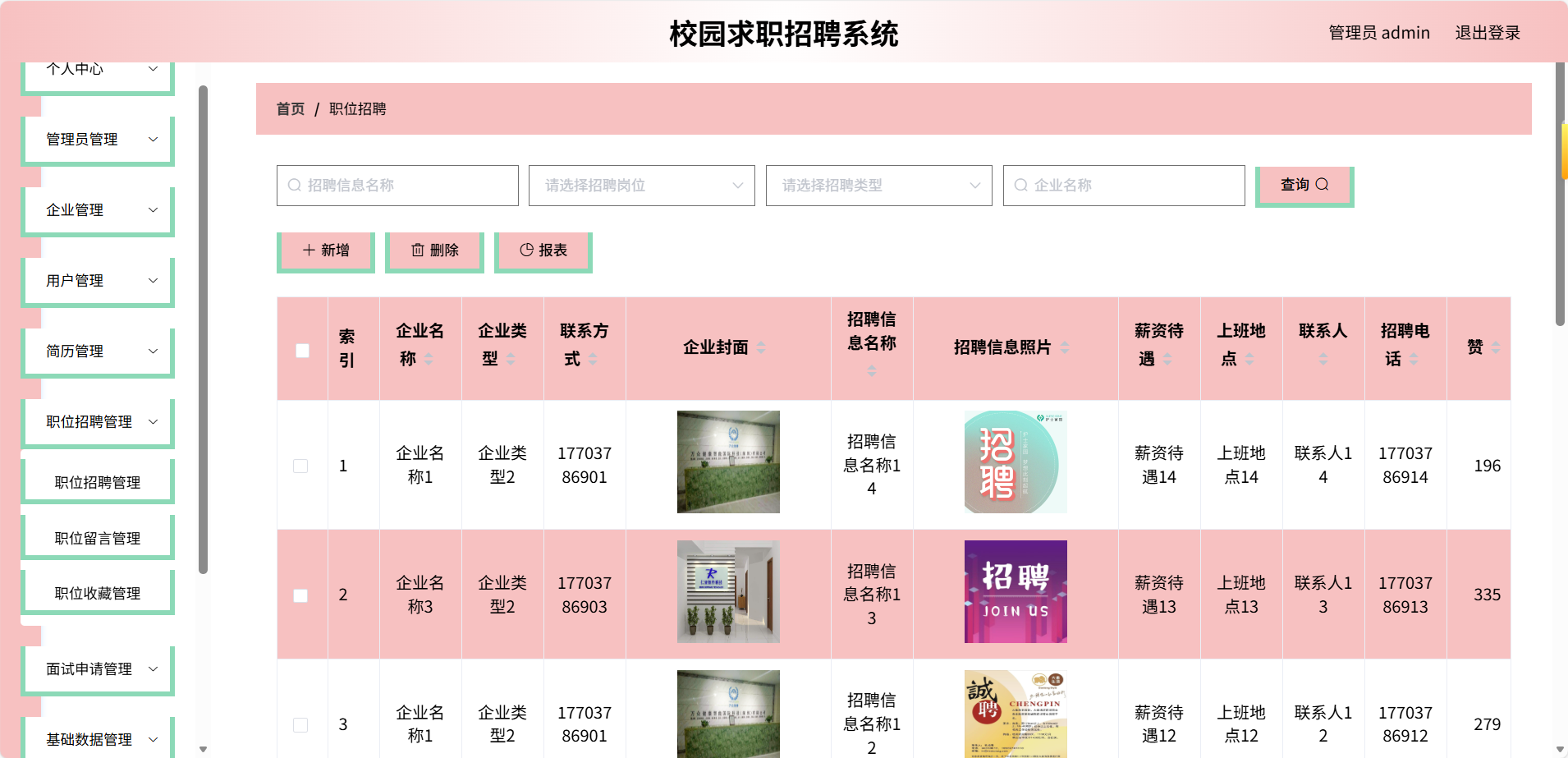
Task: Click the cell 薪资待遇14
Action: coord(1159,465)
